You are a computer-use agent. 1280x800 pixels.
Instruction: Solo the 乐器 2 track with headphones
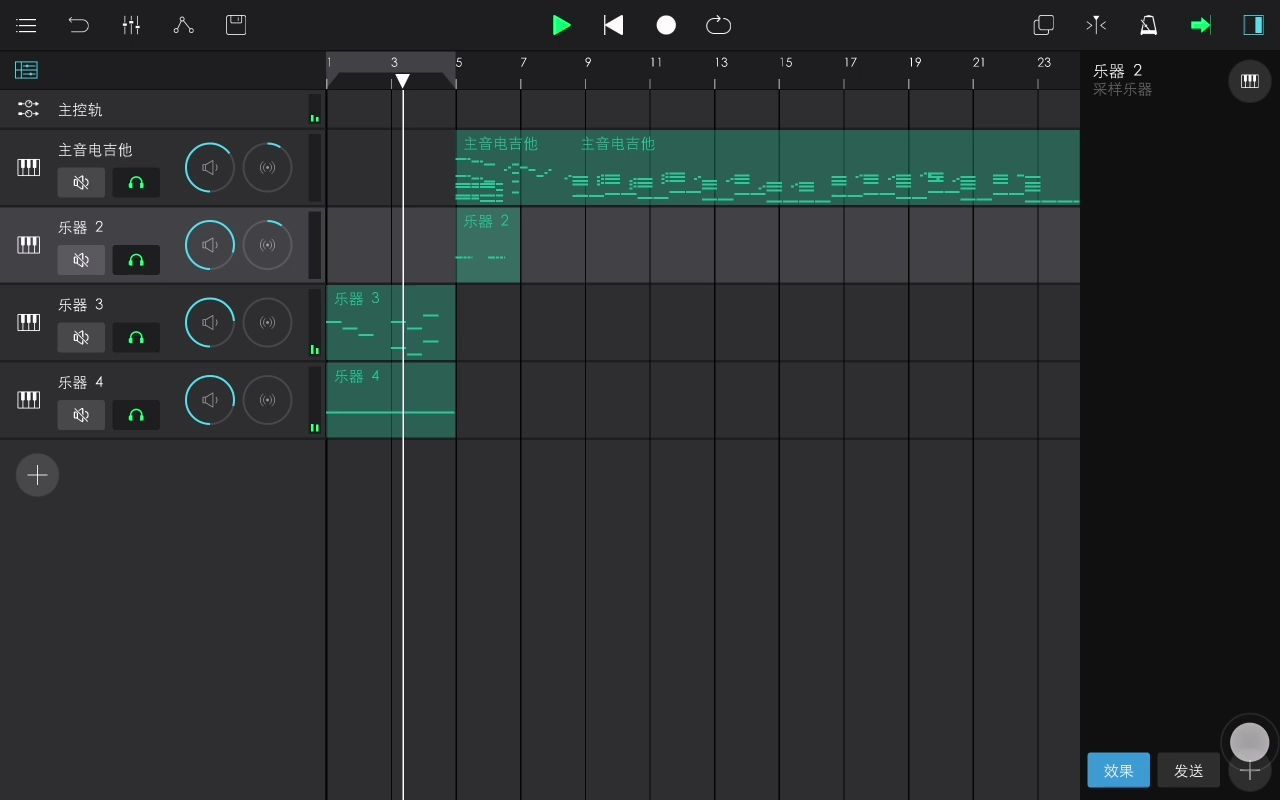tap(136, 260)
